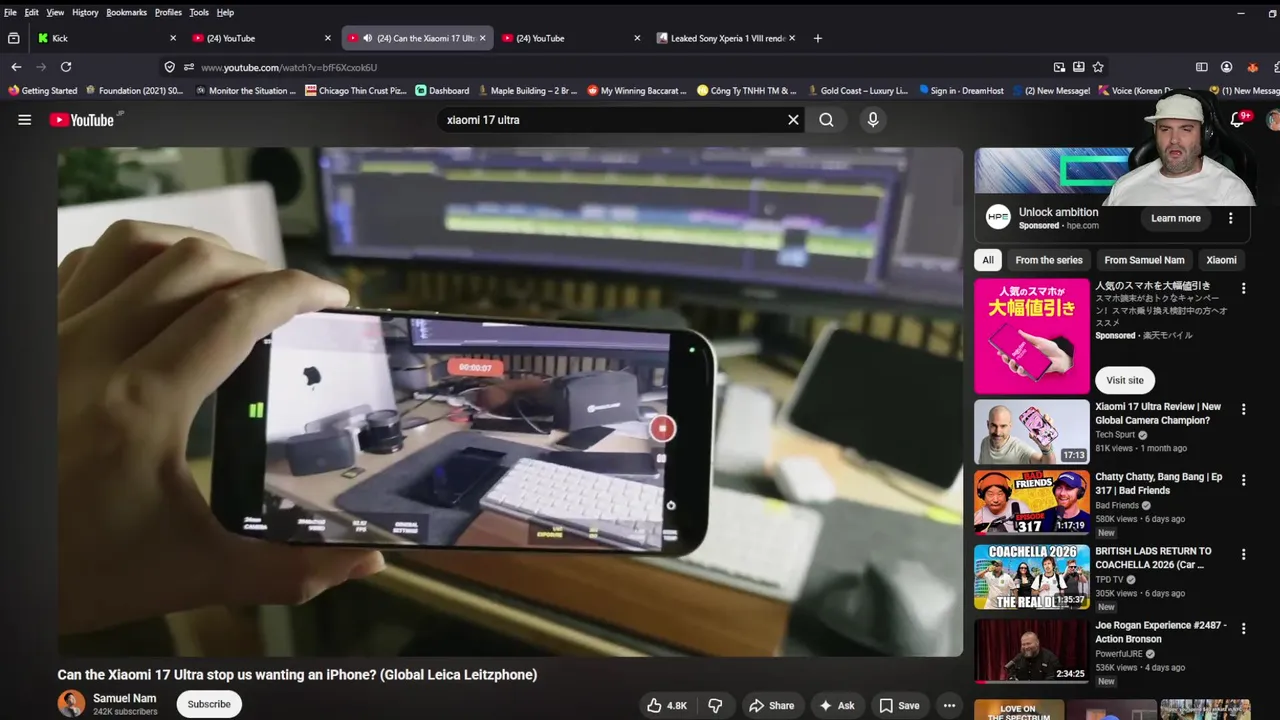Open the Bookmarks menu
Image resolution: width=1280 pixels, height=720 pixels.
pos(126,12)
